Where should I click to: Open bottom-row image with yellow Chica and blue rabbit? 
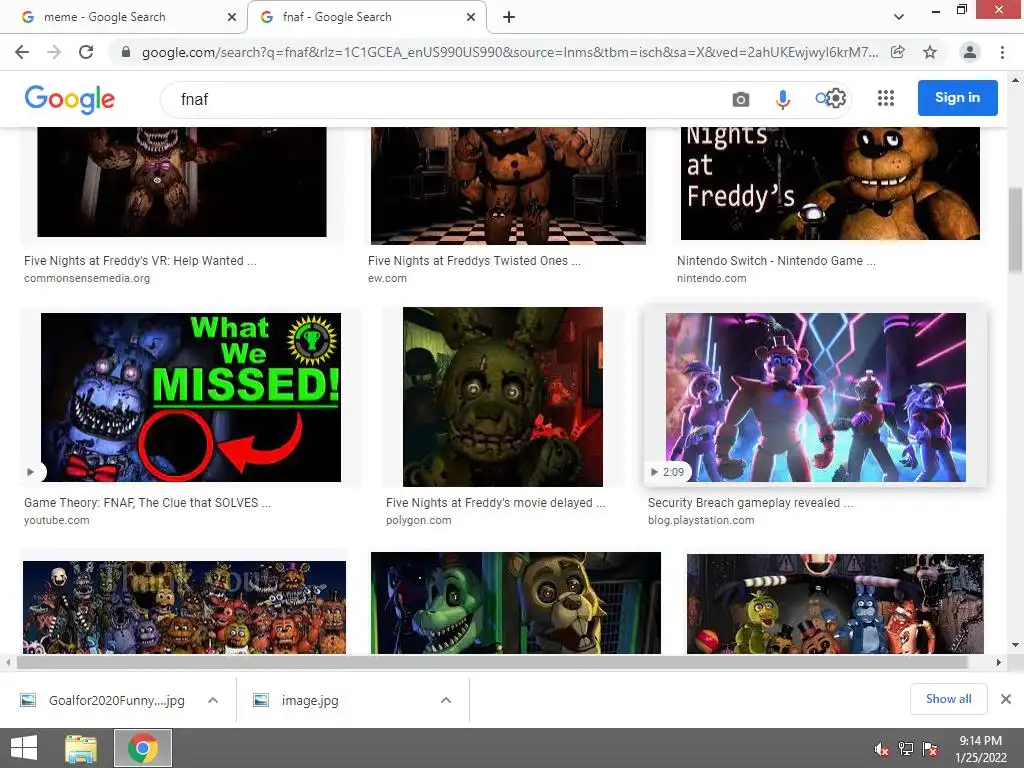click(835, 603)
